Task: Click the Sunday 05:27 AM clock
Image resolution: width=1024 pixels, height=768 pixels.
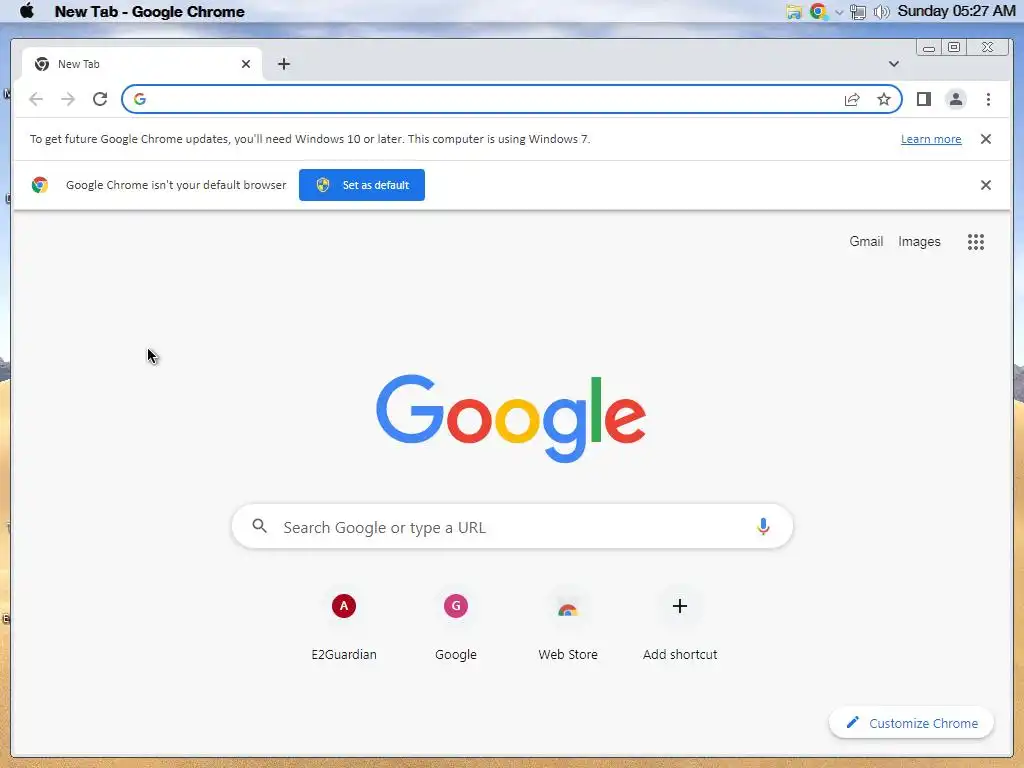Action: pyautogui.click(x=956, y=11)
